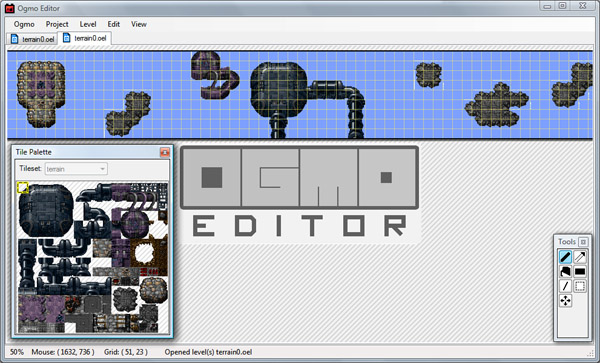Viewport: 600px width, 363px height.
Task: Select the Pencil tool in Tools panel
Action: point(565,257)
